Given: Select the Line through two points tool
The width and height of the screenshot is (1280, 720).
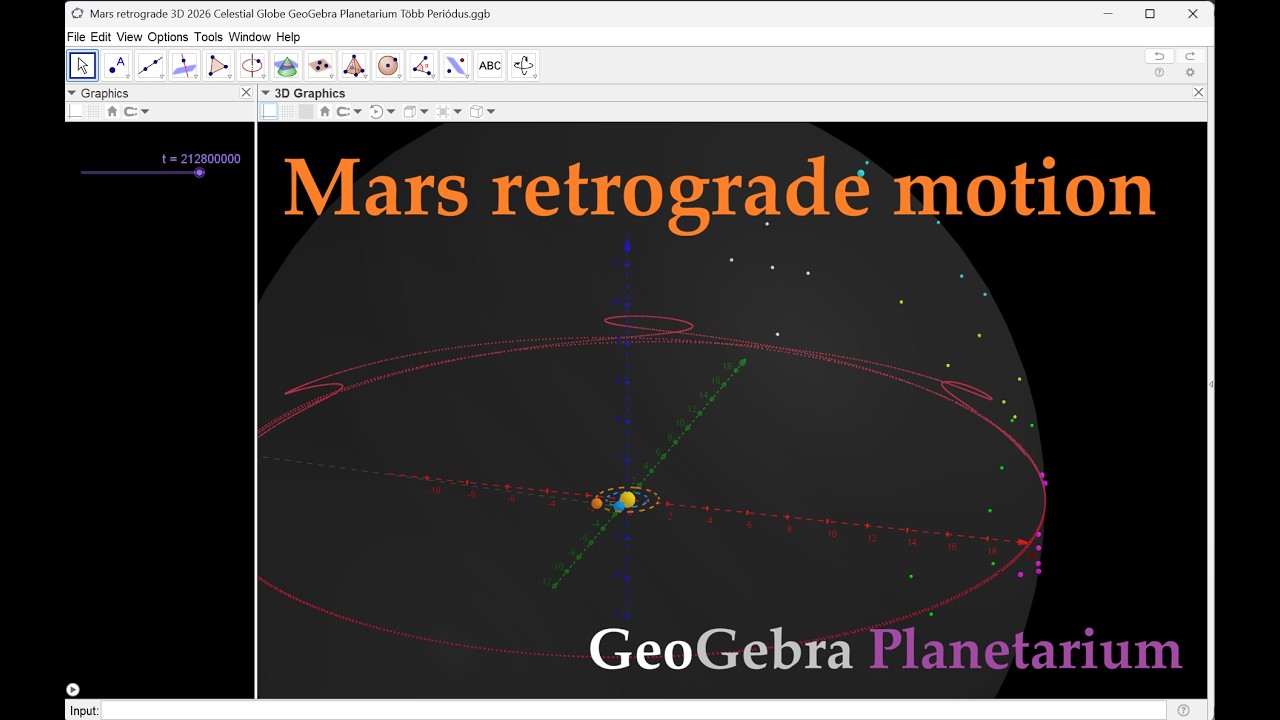Looking at the screenshot, I should pos(151,66).
